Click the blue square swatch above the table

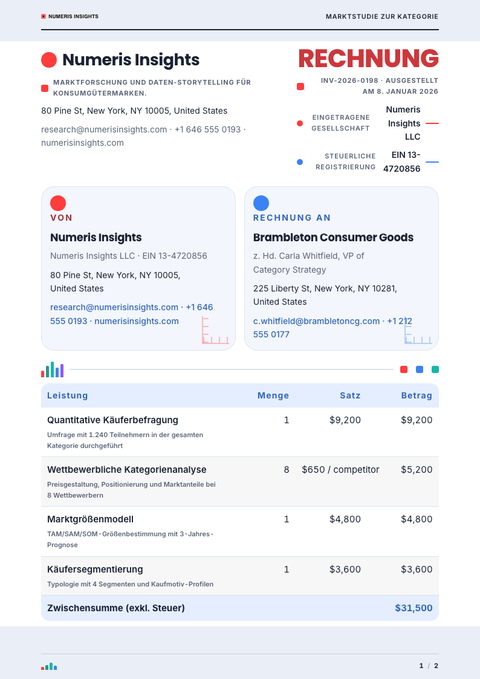(419, 369)
